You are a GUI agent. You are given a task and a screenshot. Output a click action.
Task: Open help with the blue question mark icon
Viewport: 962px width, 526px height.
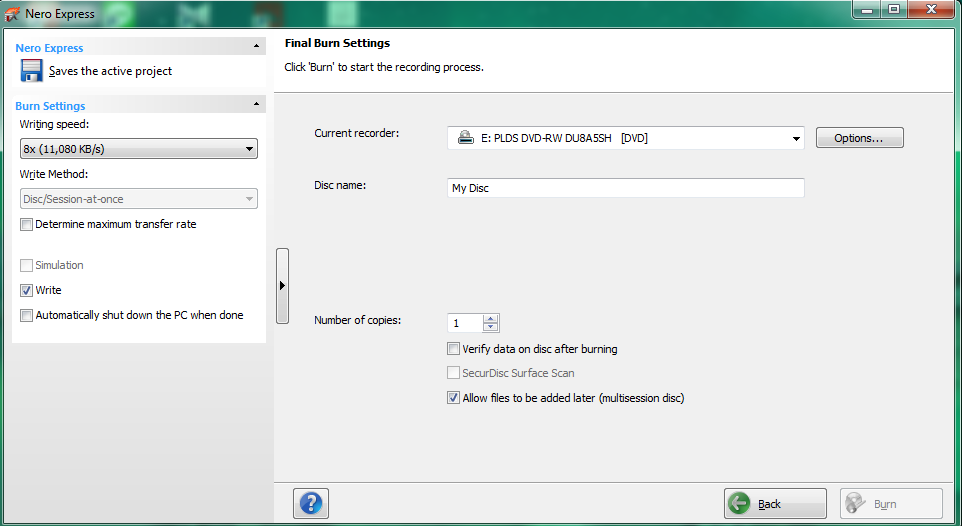pyautogui.click(x=311, y=503)
